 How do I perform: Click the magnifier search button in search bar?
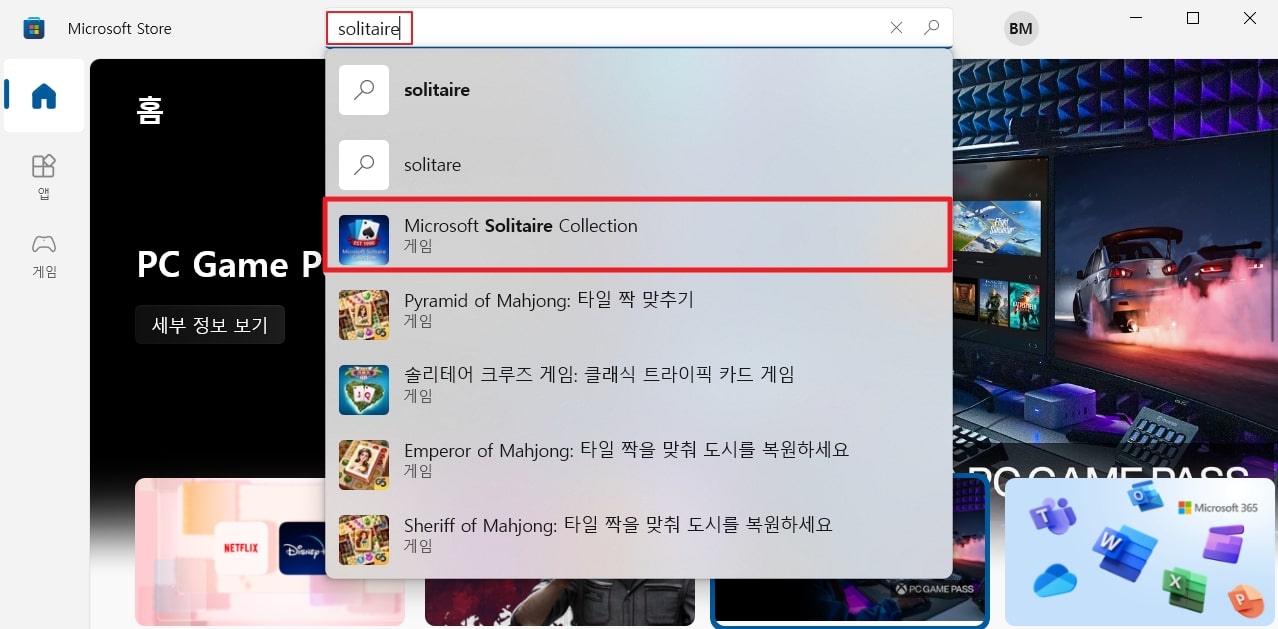[x=932, y=28]
